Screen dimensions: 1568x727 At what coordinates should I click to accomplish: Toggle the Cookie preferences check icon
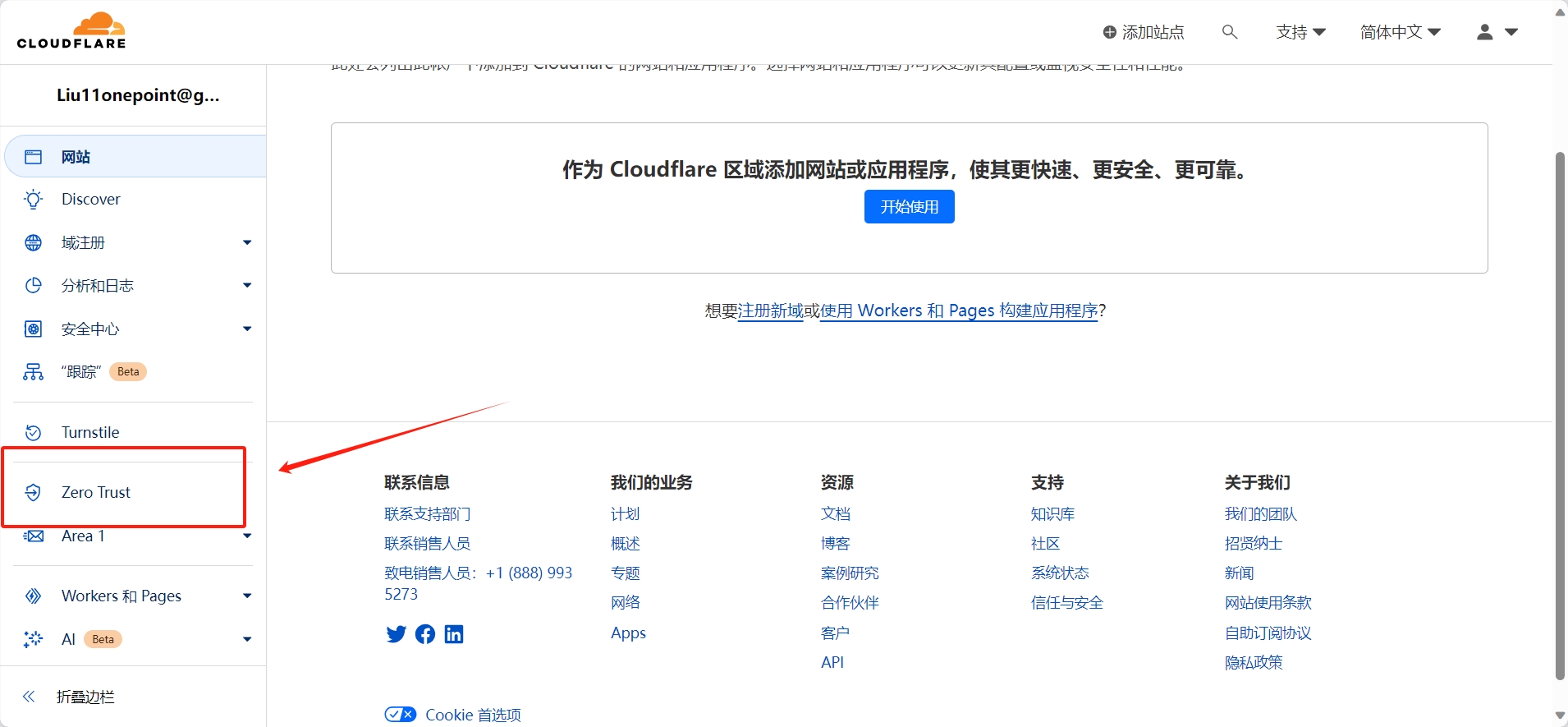(x=401, y=715)
